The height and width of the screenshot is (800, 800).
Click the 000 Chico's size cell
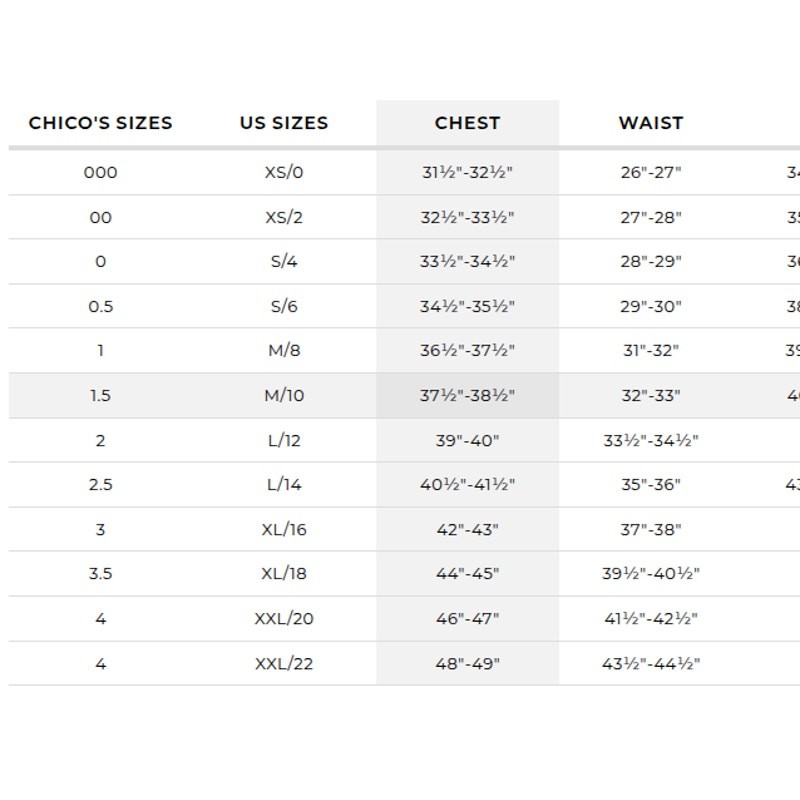click(x=101, y=172)
